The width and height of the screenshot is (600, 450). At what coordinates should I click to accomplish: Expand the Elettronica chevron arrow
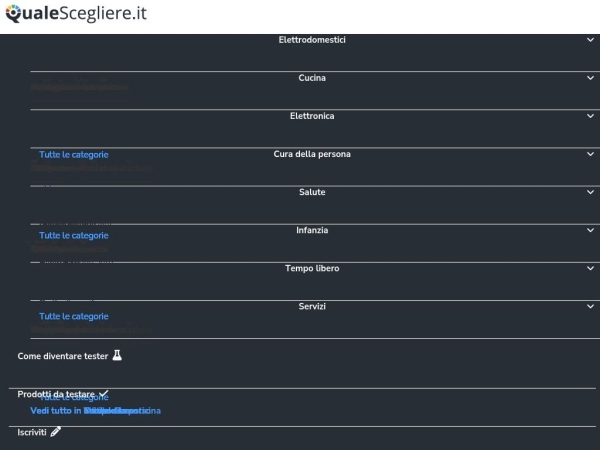coord(590,116)
